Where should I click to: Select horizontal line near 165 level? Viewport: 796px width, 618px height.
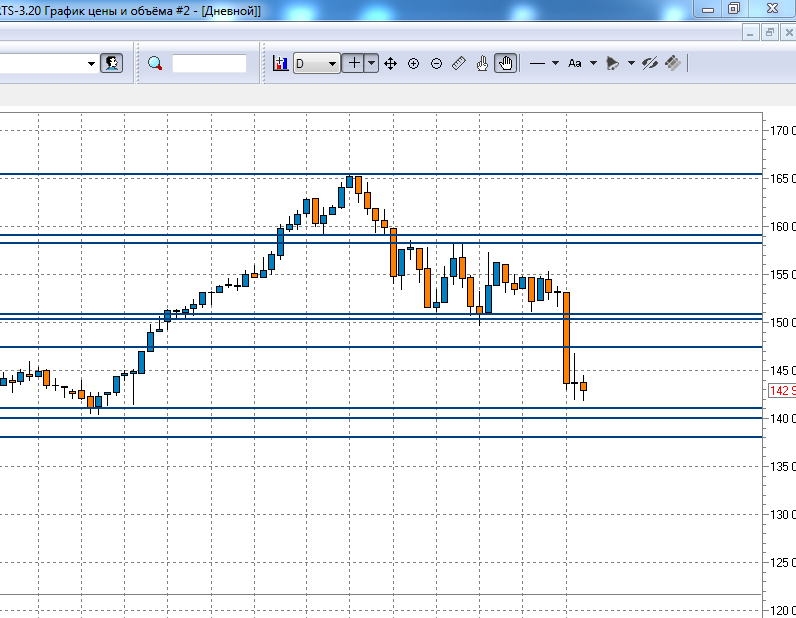[x=381, y=174]
